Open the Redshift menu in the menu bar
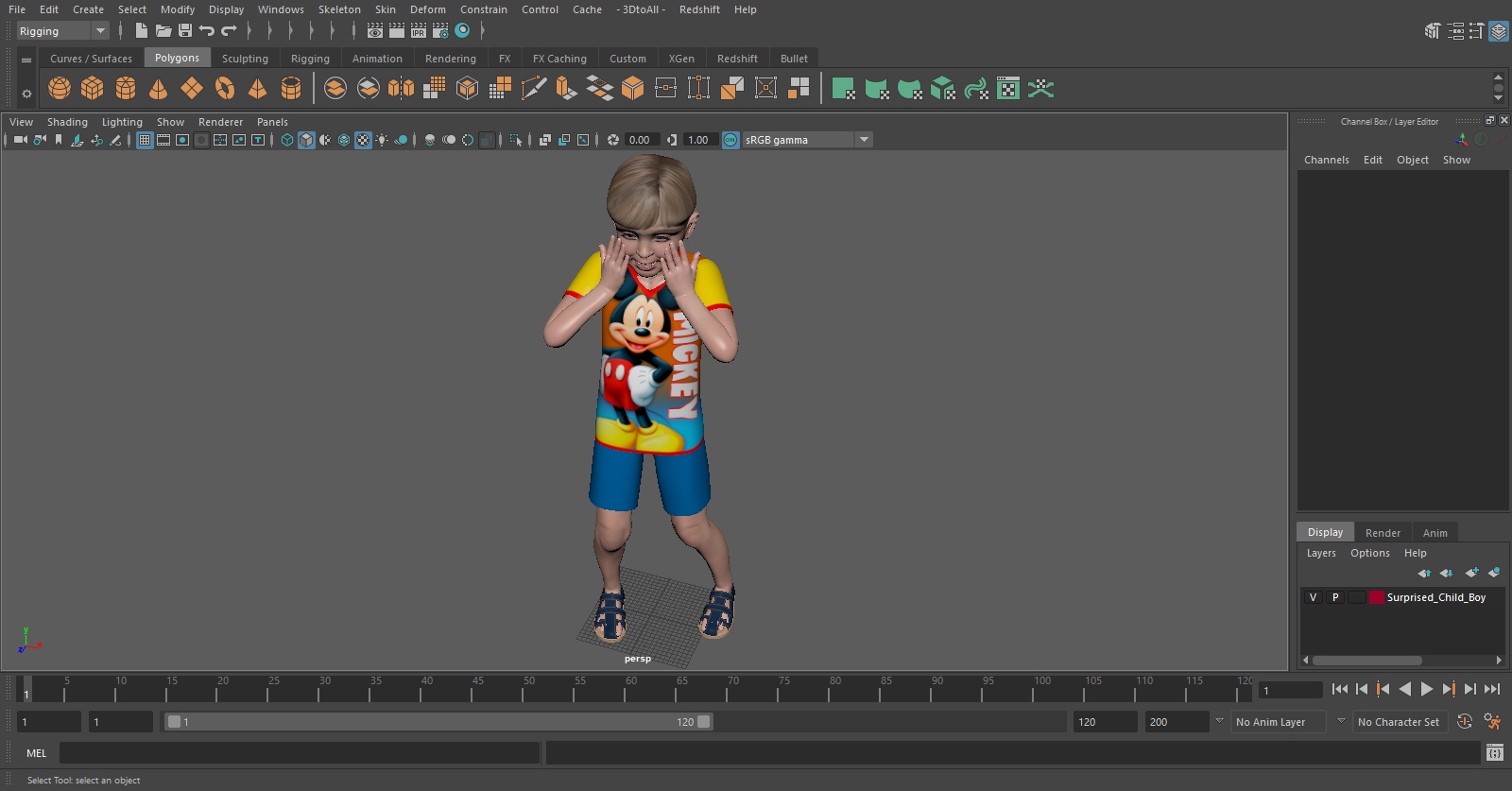 699,9
